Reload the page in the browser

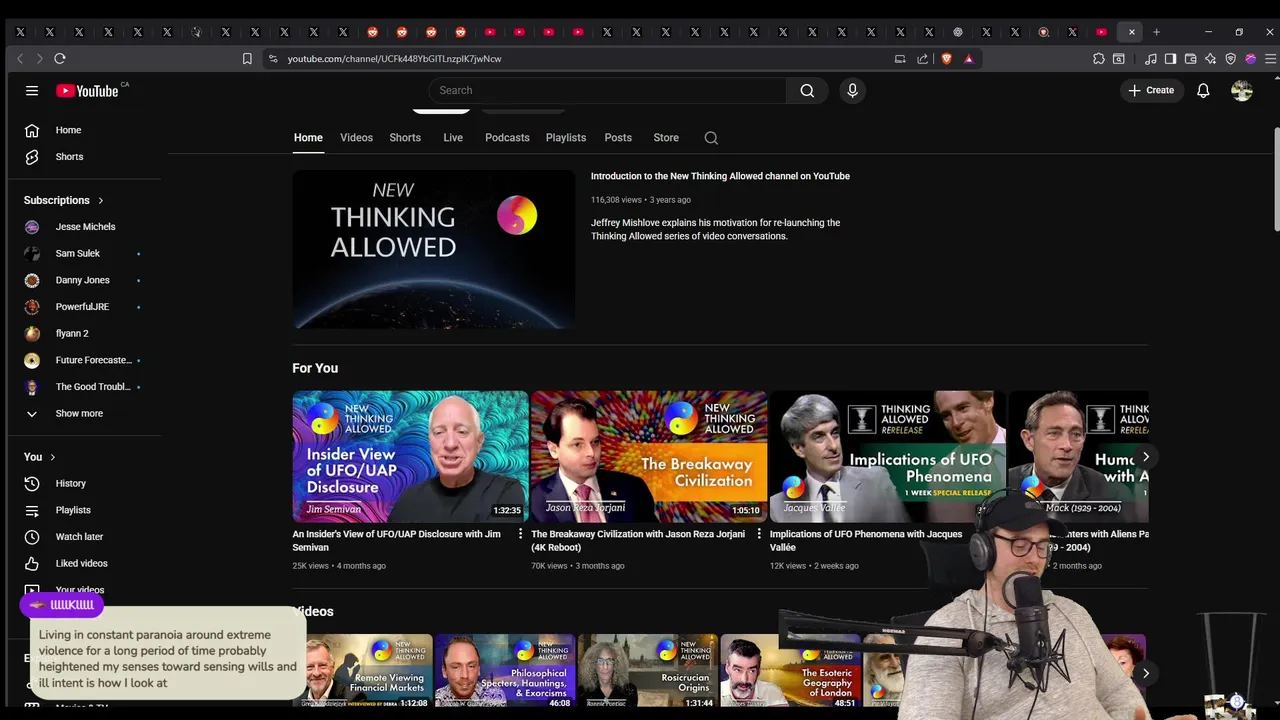click(x=60, y=59)
